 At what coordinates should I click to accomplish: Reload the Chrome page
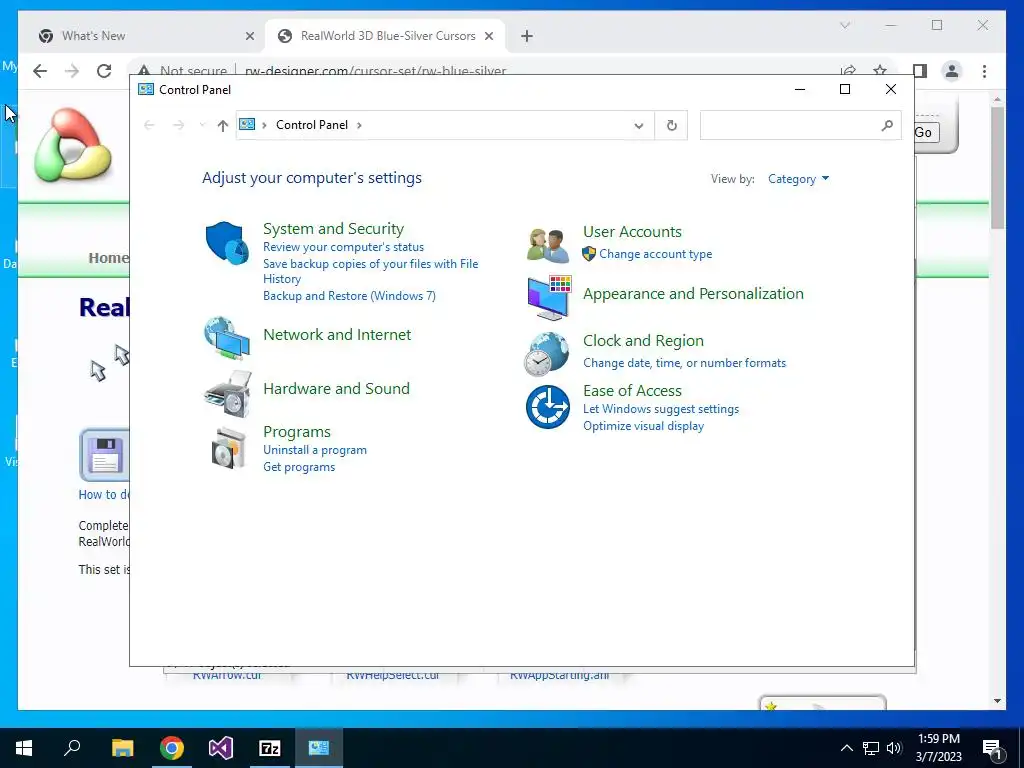104,71
